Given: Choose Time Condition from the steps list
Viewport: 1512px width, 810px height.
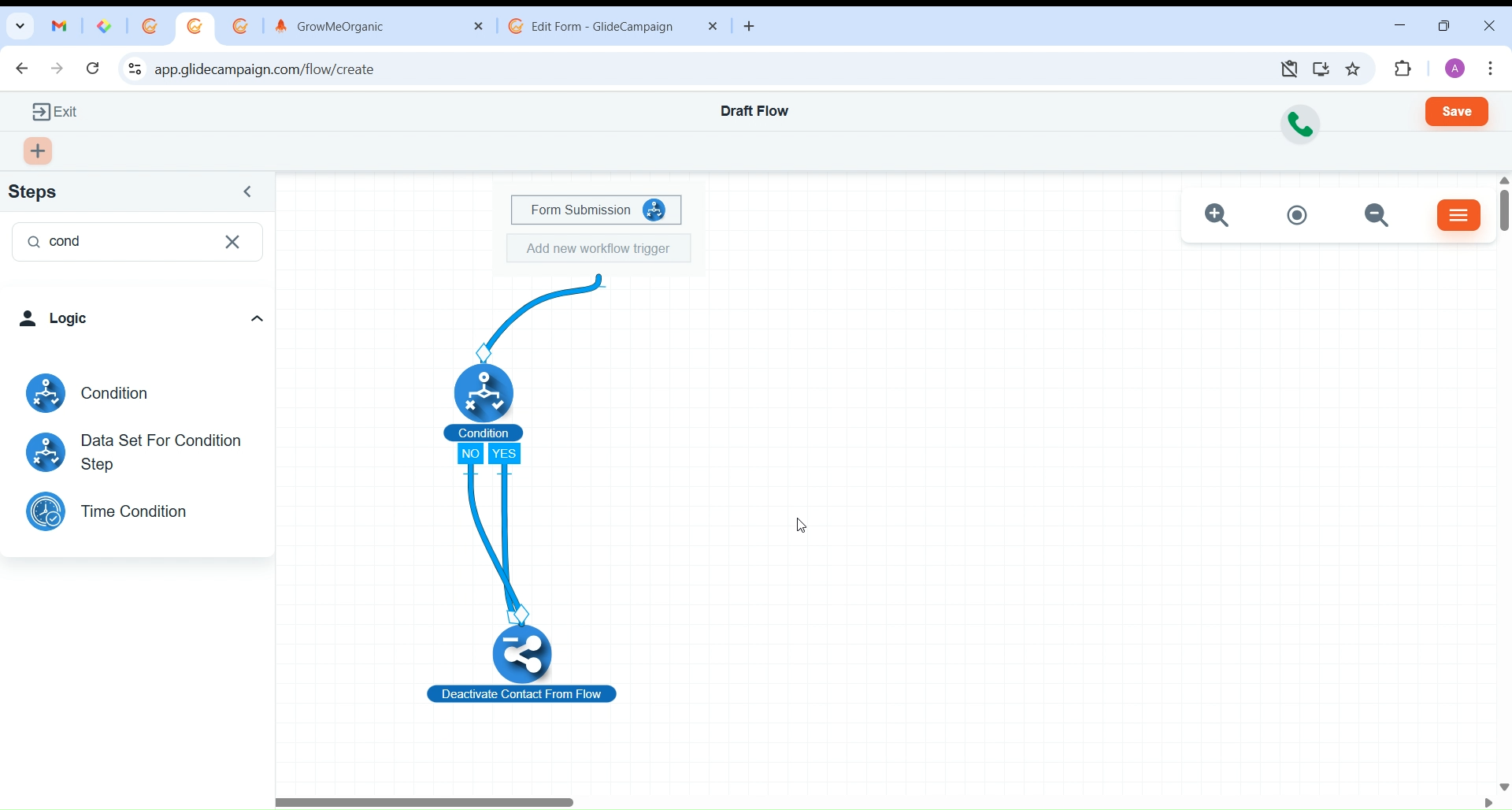Looking at the screenshot, I should (x=134, y=512).
